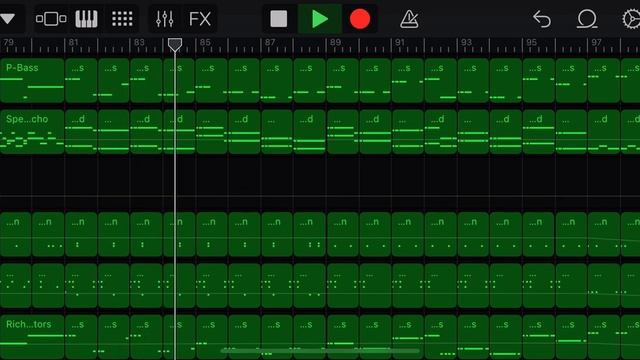Select the Rich...tors region
The height and width of the screenshot is (360, 640).
(x=32, y=337)
